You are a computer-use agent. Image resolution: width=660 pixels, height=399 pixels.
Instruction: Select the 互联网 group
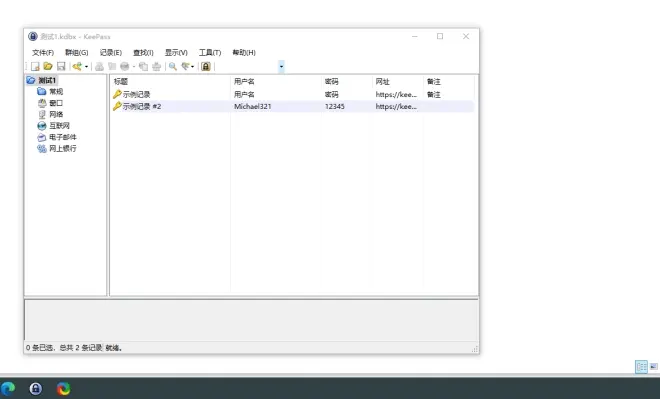(x=59, y=125)
